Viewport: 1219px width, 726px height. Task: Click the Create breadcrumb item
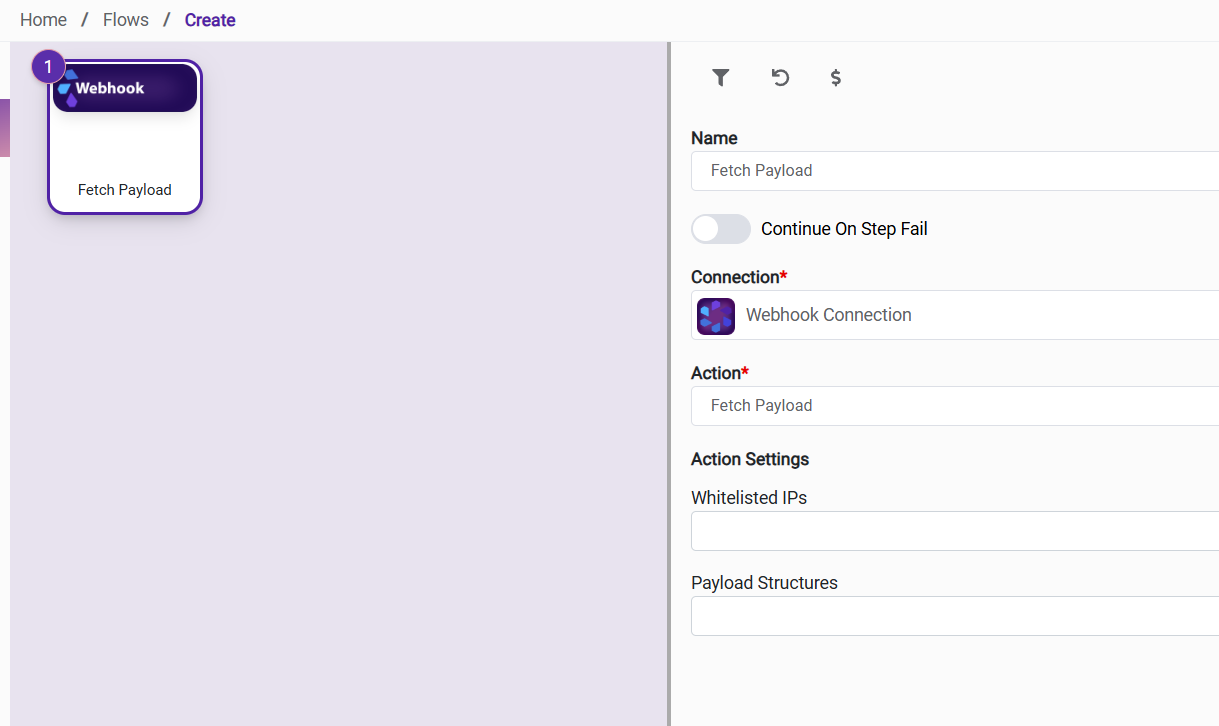[210, 20]
